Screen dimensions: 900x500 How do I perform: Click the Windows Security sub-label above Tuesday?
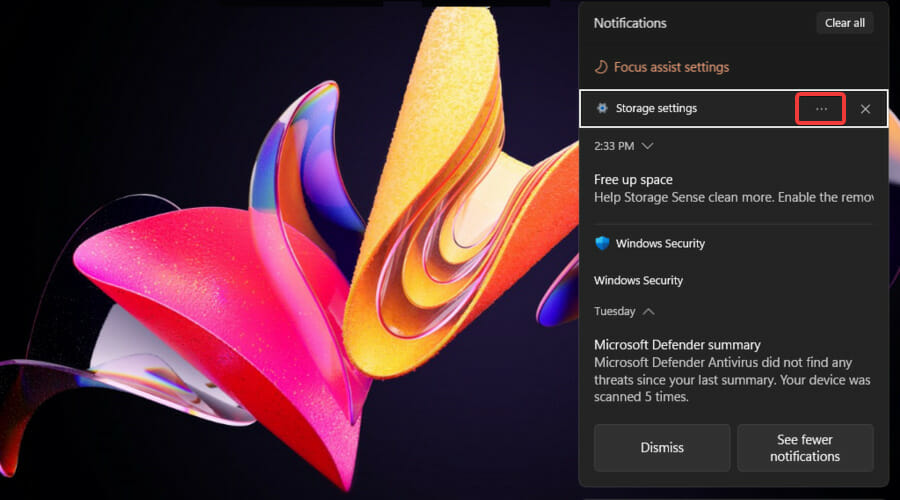(638, 281)
